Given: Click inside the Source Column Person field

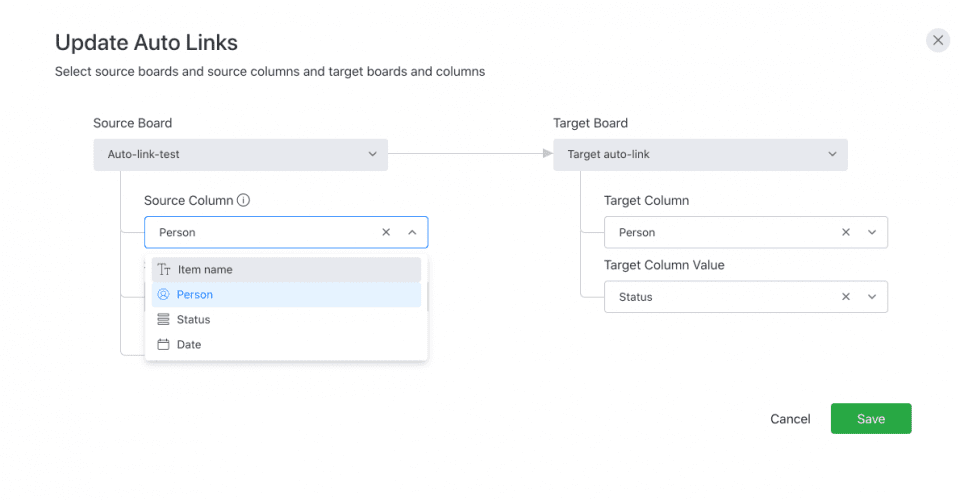Looking at the screenshot, I should pyautogui.click(x=286, y=232).
